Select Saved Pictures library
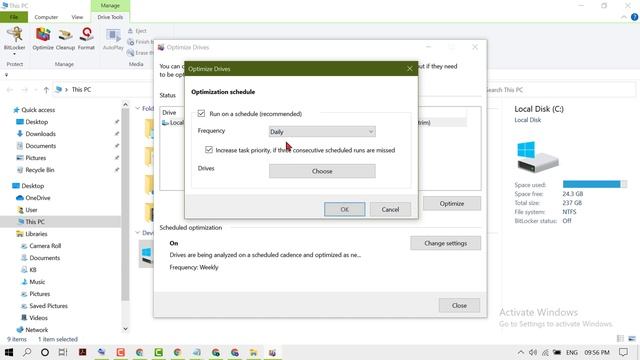640x360 pixels. click(x=48, y=306)
